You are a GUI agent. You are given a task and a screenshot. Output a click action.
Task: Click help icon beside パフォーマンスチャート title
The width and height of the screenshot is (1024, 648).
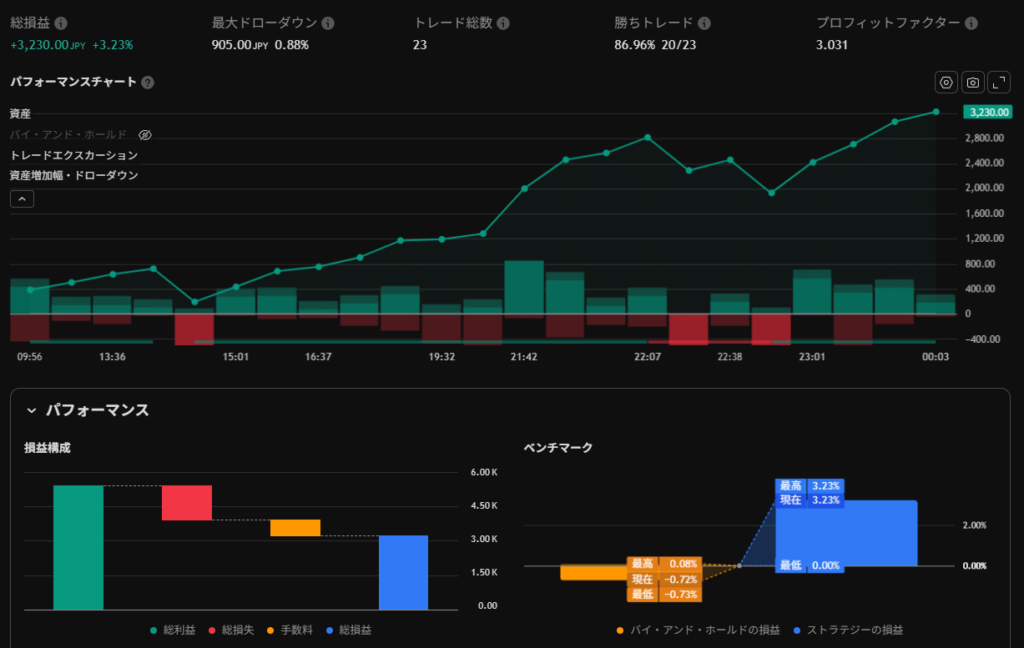(148, 83)
